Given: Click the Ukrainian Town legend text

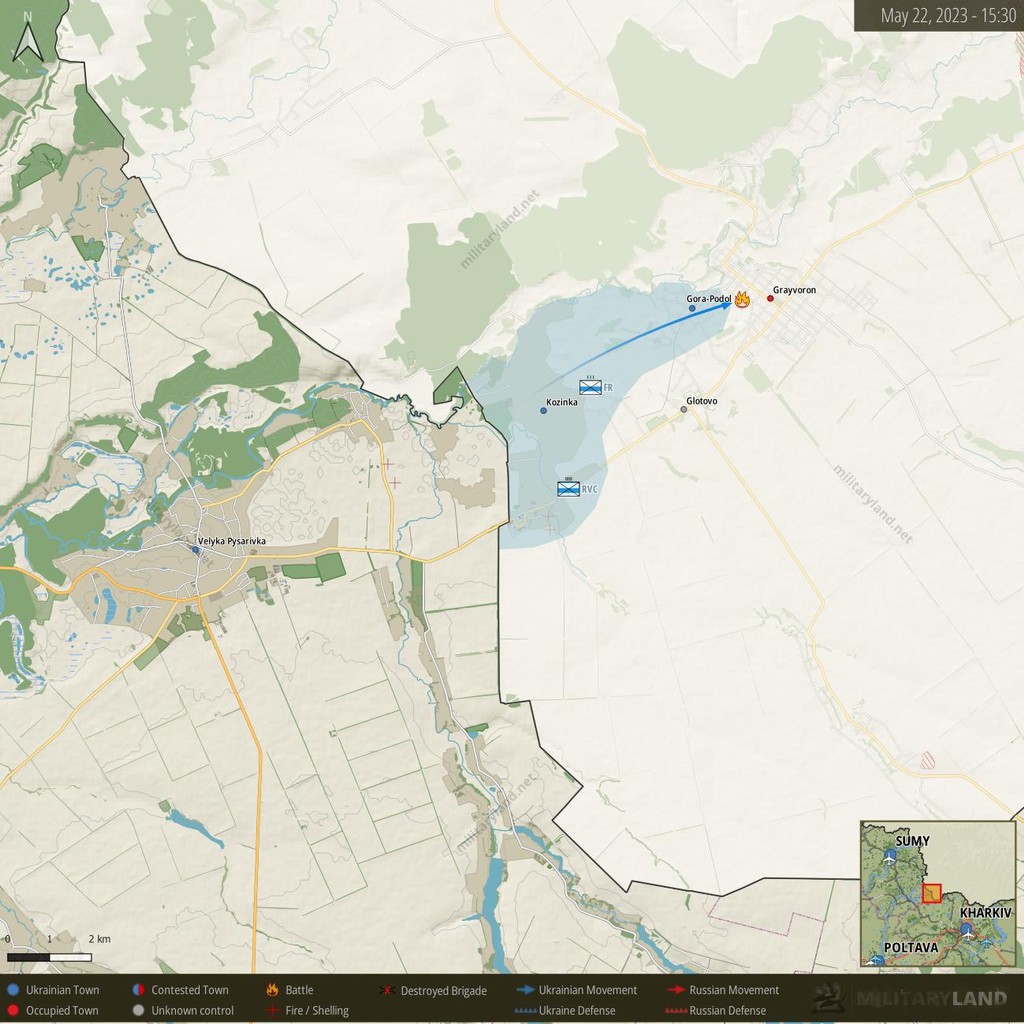Looking at the screenshot, I should pos(63,989).
